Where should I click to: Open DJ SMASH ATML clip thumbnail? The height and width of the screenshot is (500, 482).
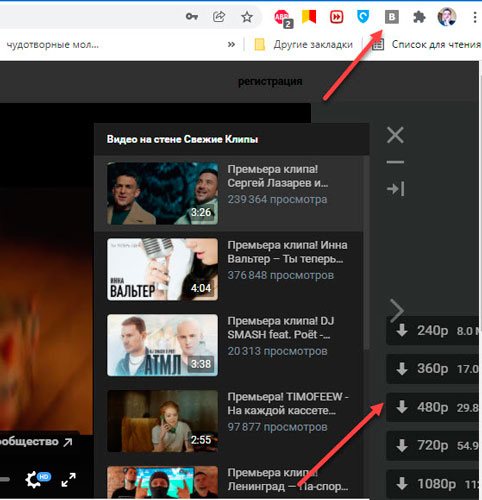[x=162, y=345]
